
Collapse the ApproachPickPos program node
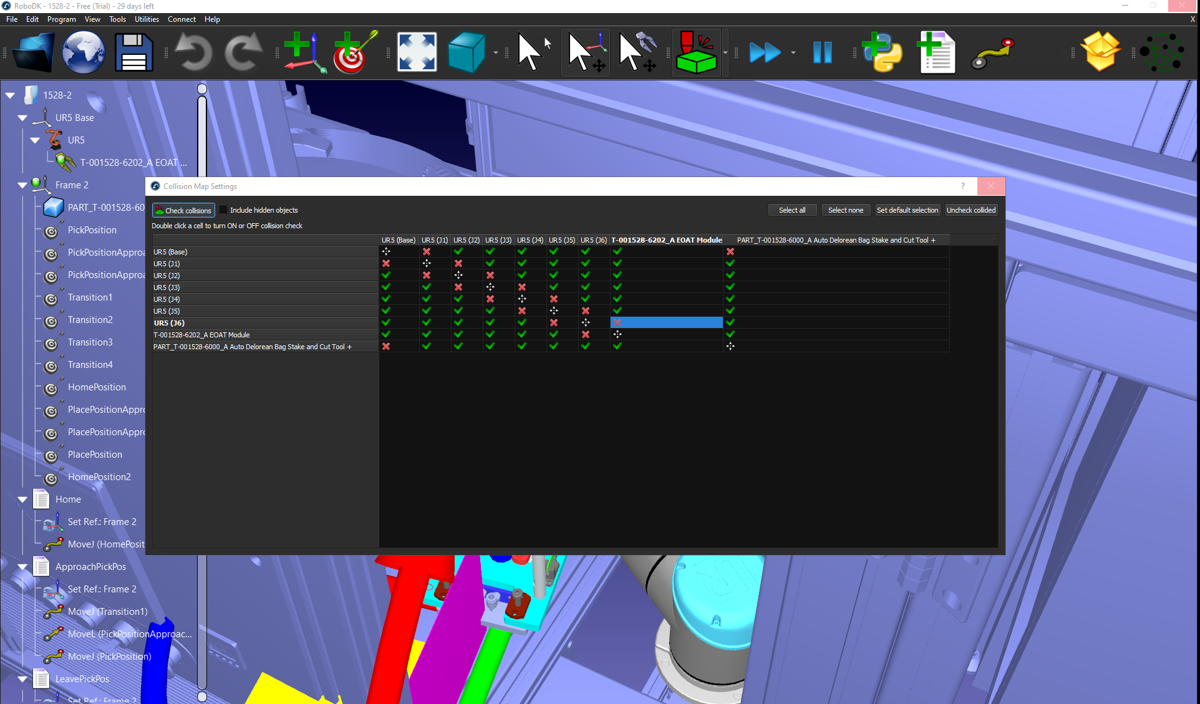click(x=23, y=567)
